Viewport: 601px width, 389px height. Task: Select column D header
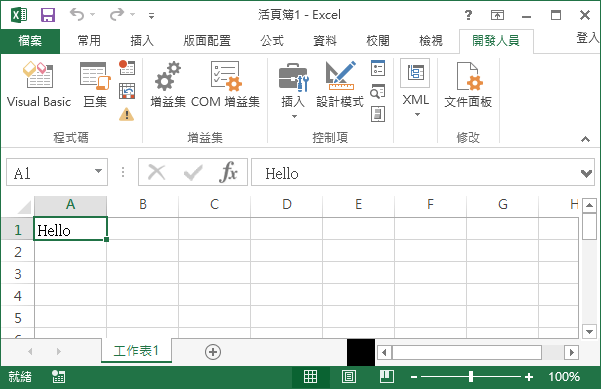[x=287, y=205]
